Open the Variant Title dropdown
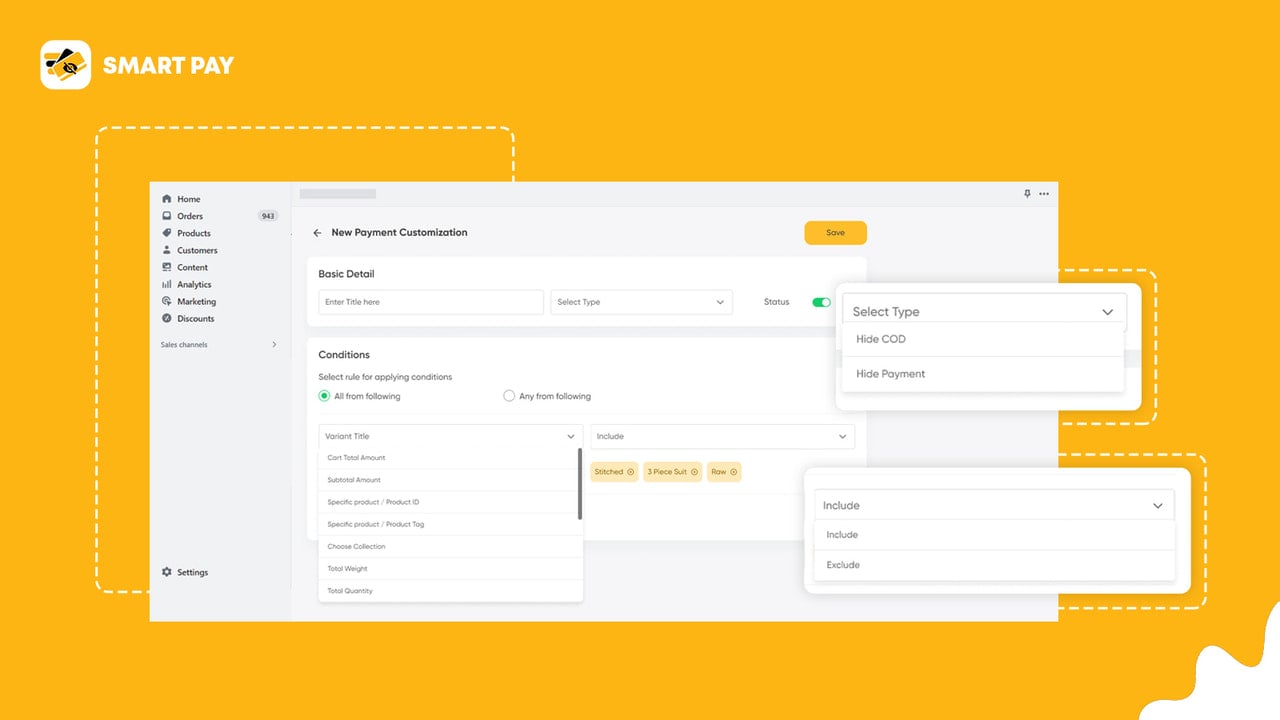The width and height of the screenshot is (1280, 720). tap(450, 436)
